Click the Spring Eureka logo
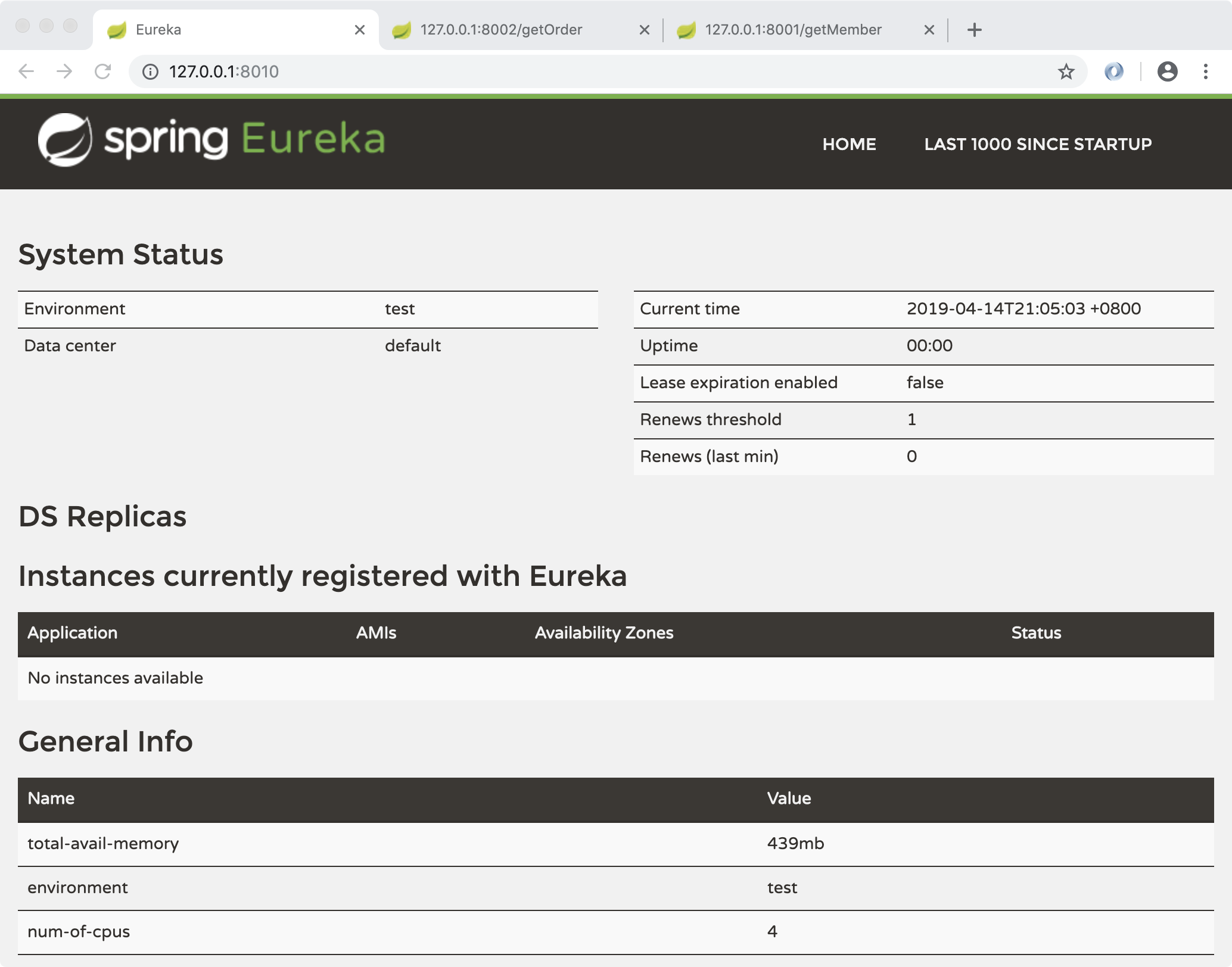The image size is (1232, 967). [x=211, y=141]
